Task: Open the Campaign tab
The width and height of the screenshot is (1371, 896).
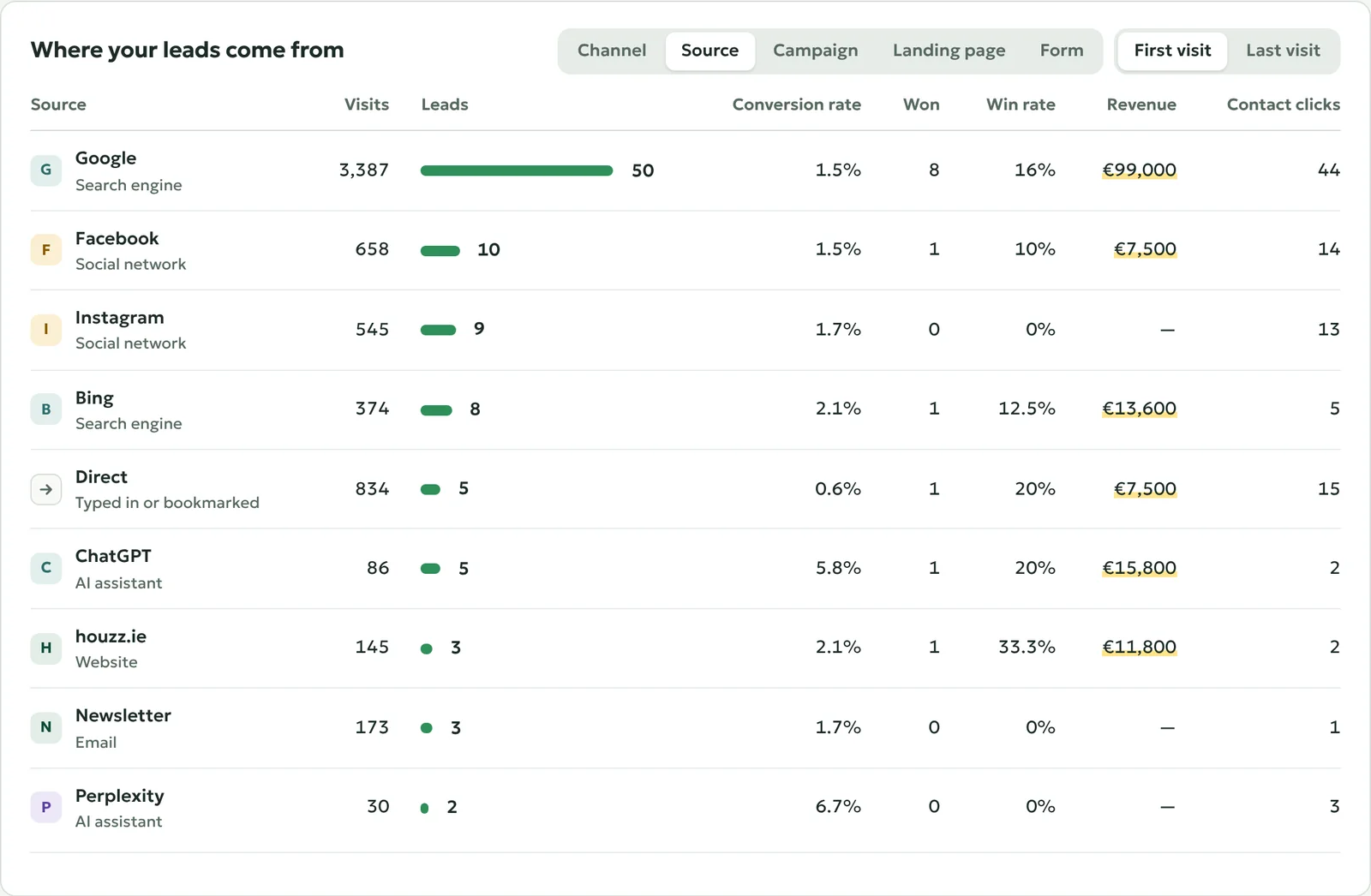Action: tap(815, 51)
